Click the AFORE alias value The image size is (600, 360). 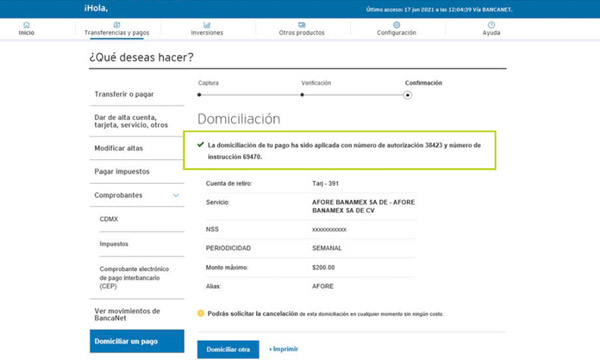point(323,286)
